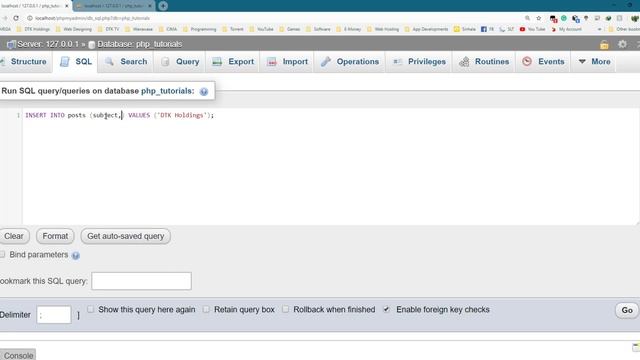The height and width of the screenshot is (360, 640).
Task: Open the Privileges tab
Action: point(419,62)
